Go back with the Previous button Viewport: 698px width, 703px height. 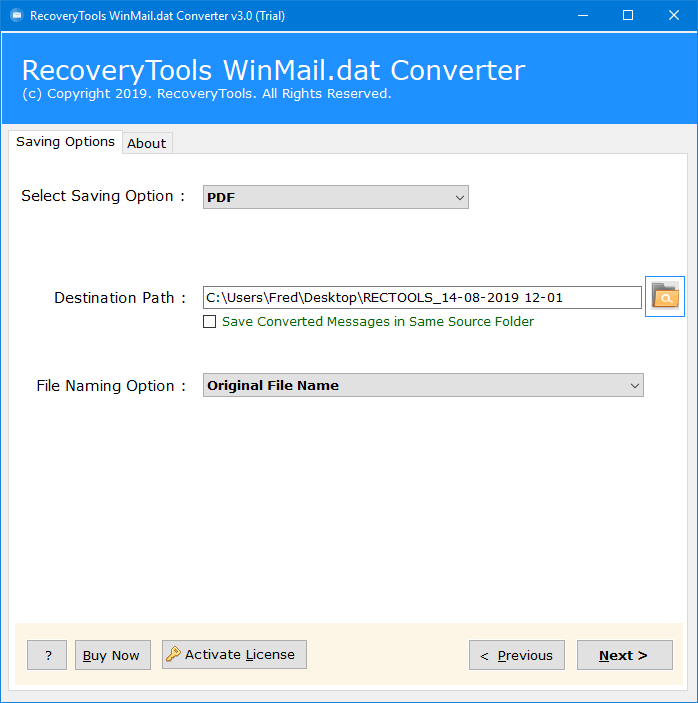pos(517,655)
